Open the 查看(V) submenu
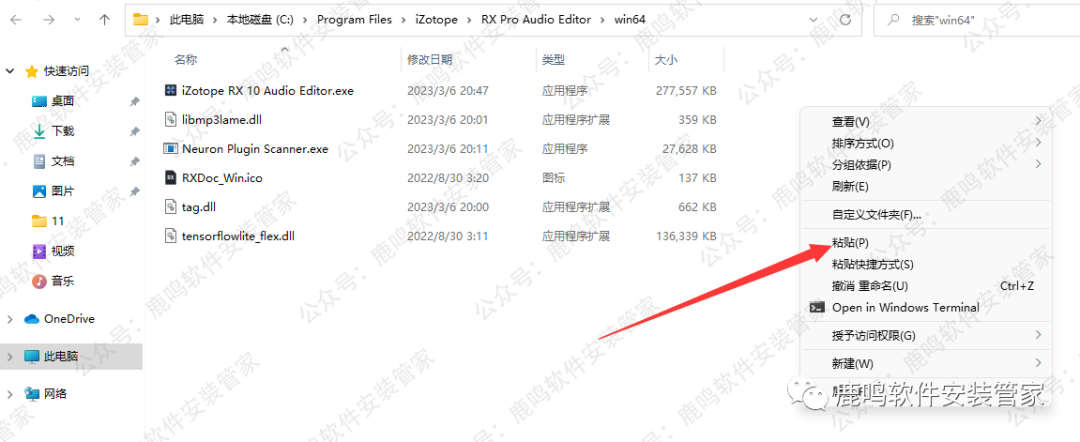Image resolution: width=1080 pixels, height=442 pixels. (925, 122)
